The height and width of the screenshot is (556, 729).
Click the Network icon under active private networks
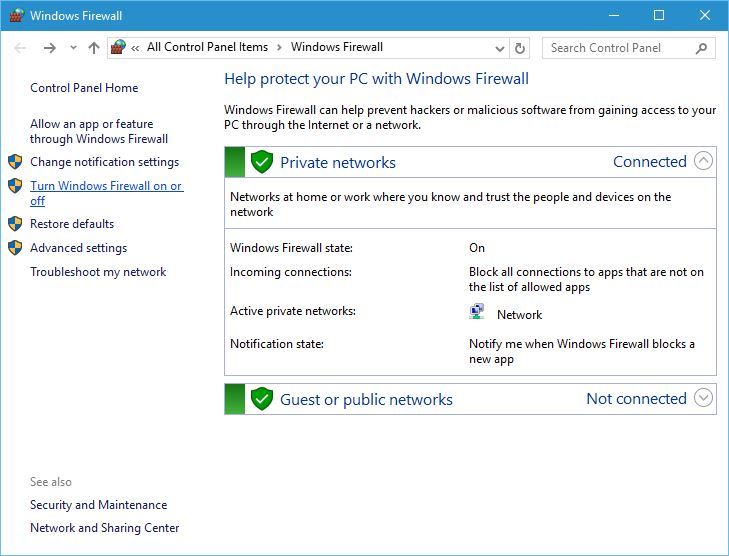(x=477, y=311)
